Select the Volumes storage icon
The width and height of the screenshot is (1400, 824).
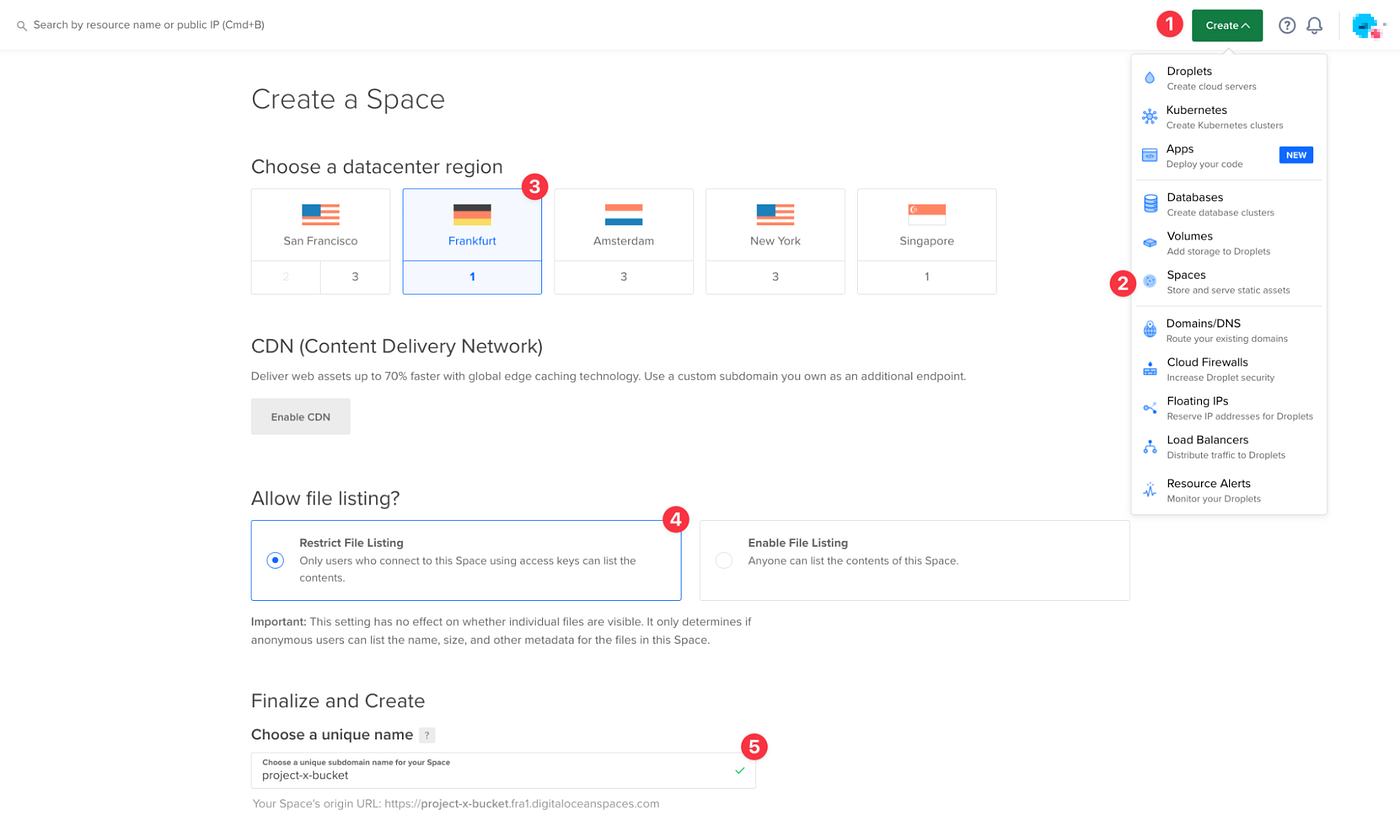point(1150,242)
